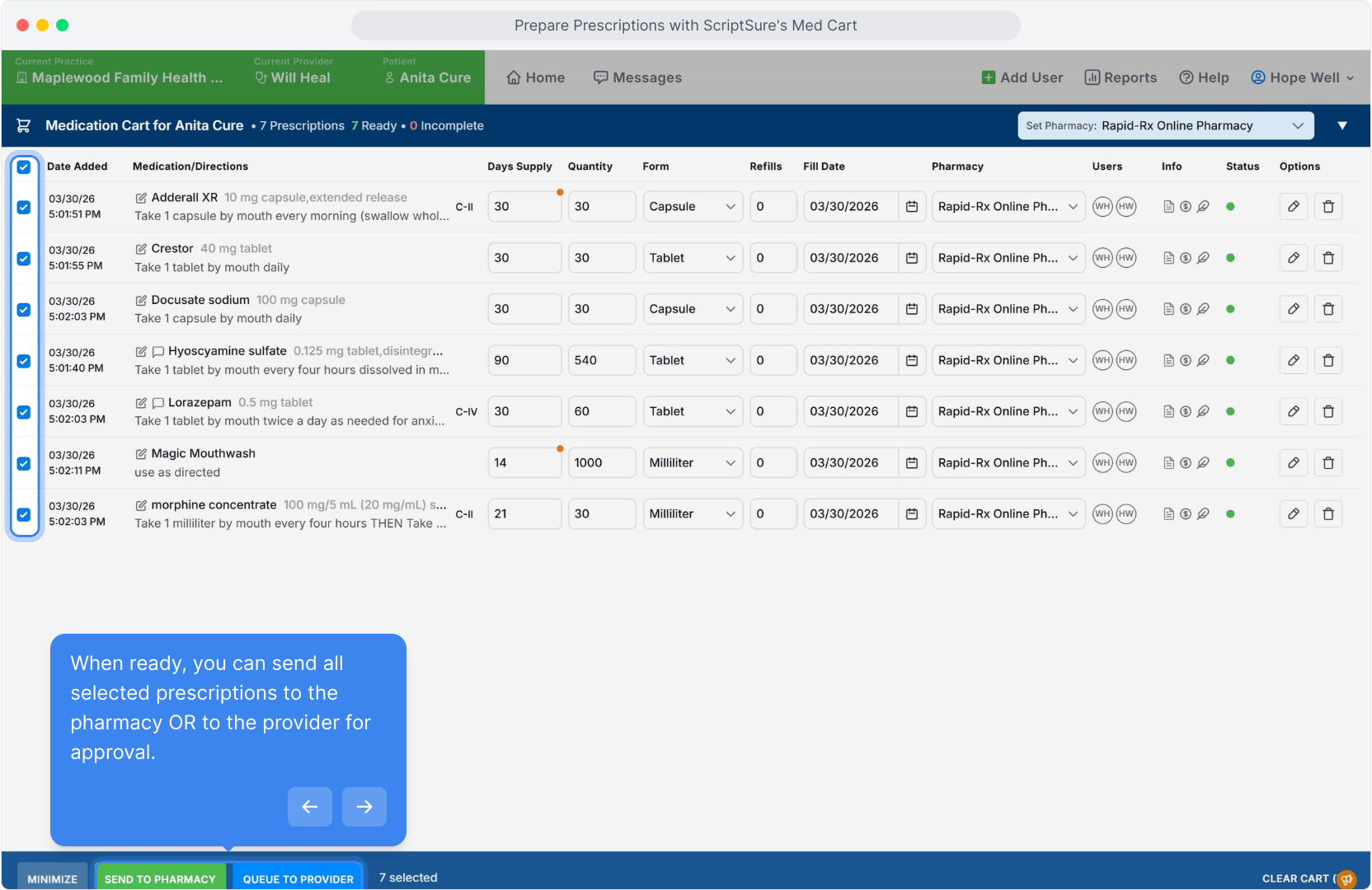The image size is (1372, 890).
Task: Click the edit icon beside Magic Mouthwash name
Action: coord(141,454)
